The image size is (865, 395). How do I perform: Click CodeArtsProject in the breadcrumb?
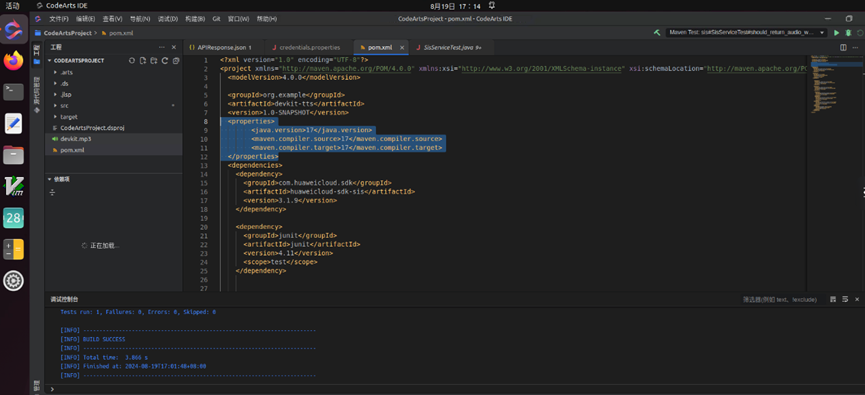click(67, 33)
